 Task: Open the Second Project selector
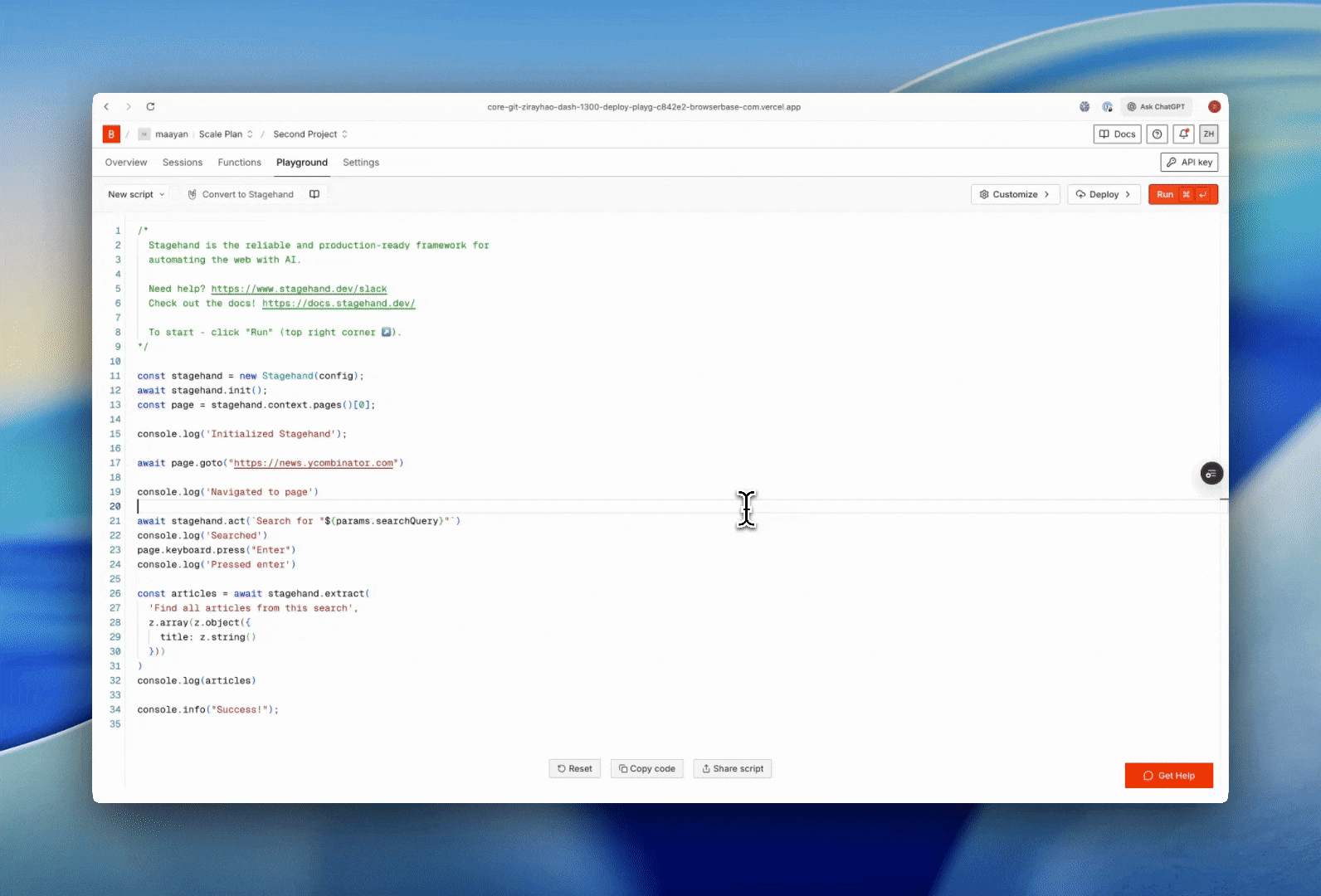coord(310,134)
